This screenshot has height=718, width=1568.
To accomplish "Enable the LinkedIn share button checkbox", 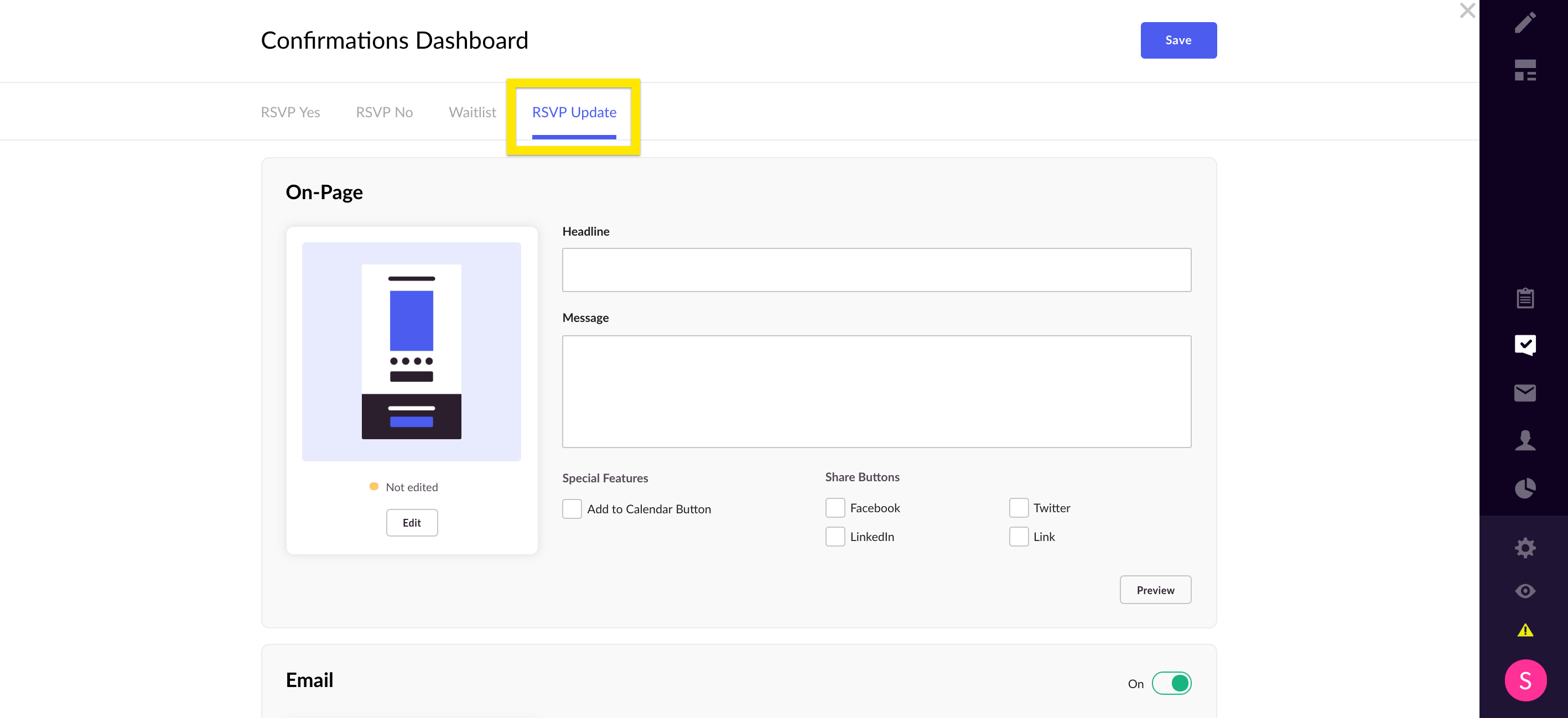I will [x=834, y=536].
